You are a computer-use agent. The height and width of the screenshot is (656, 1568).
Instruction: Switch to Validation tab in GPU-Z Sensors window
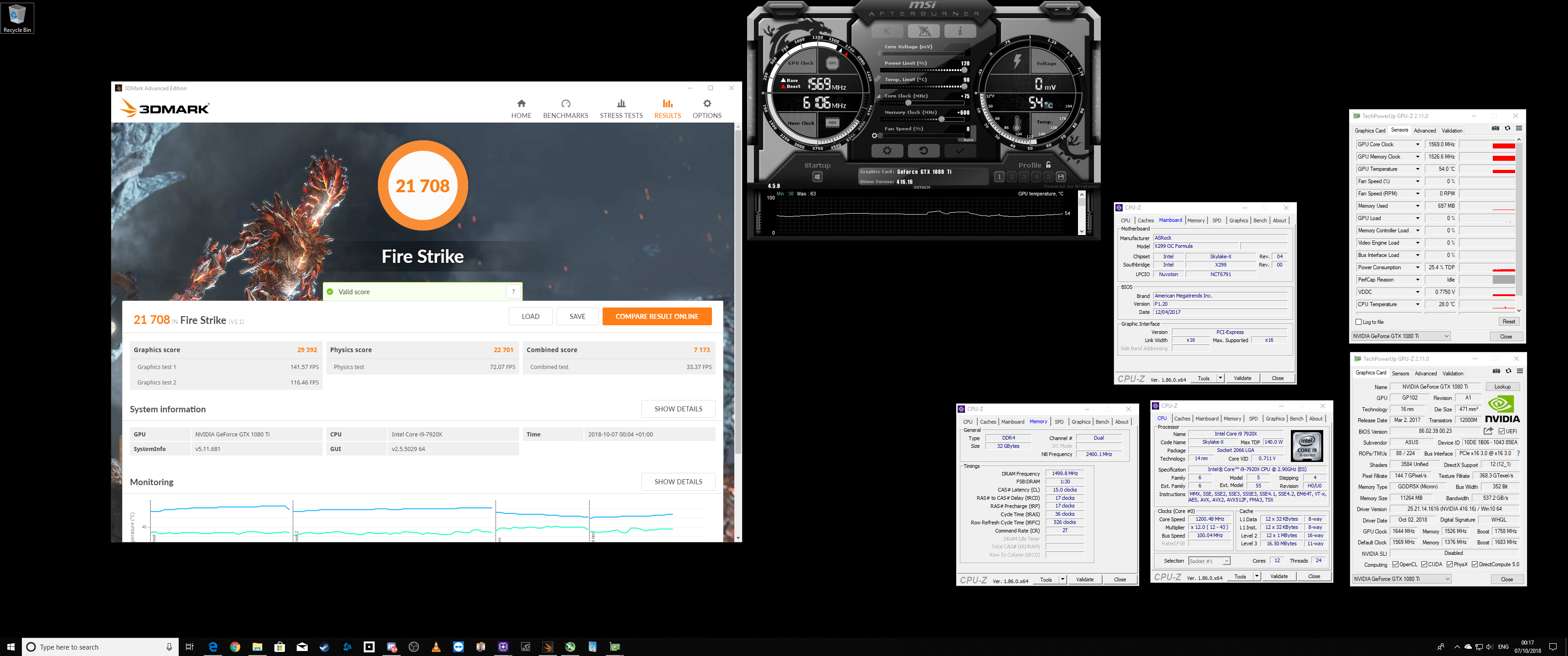coord(1452,130)
